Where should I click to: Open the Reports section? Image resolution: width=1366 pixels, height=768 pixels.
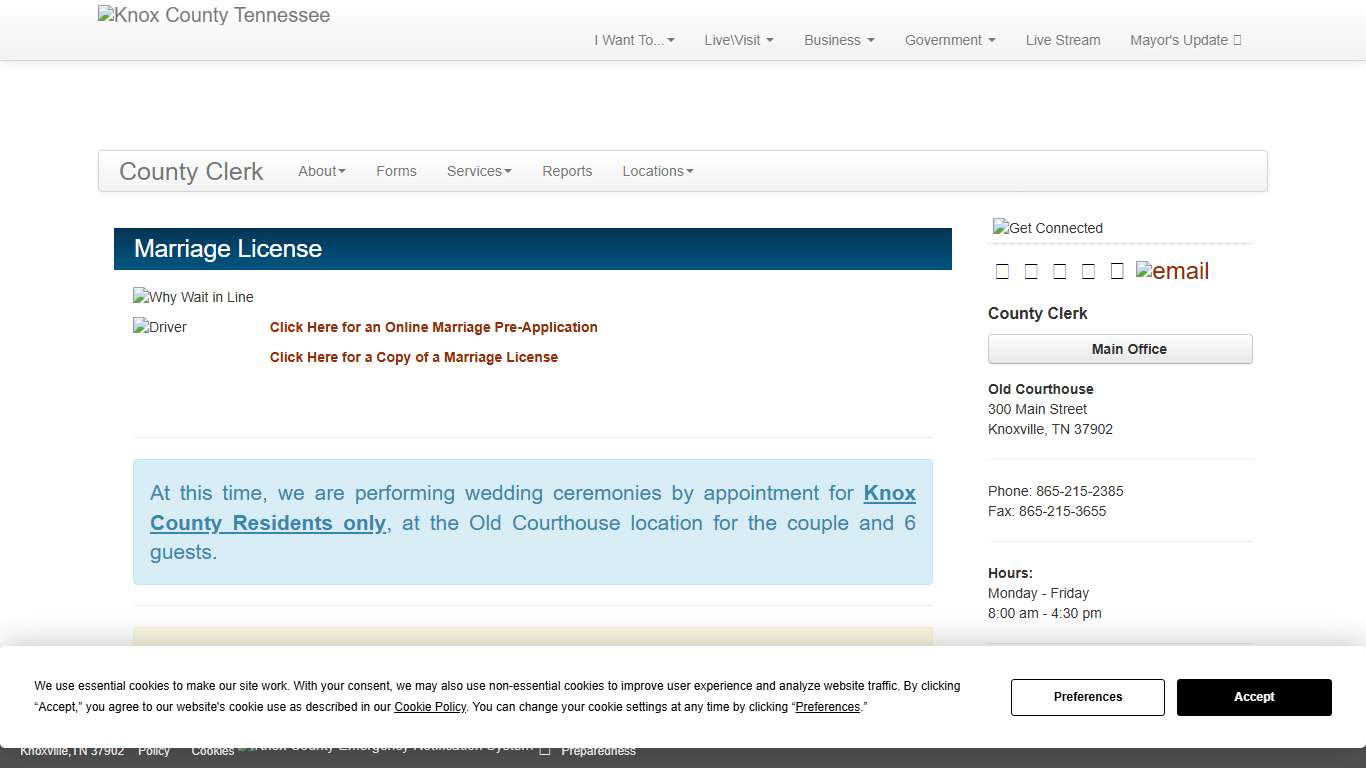point(567,171)
